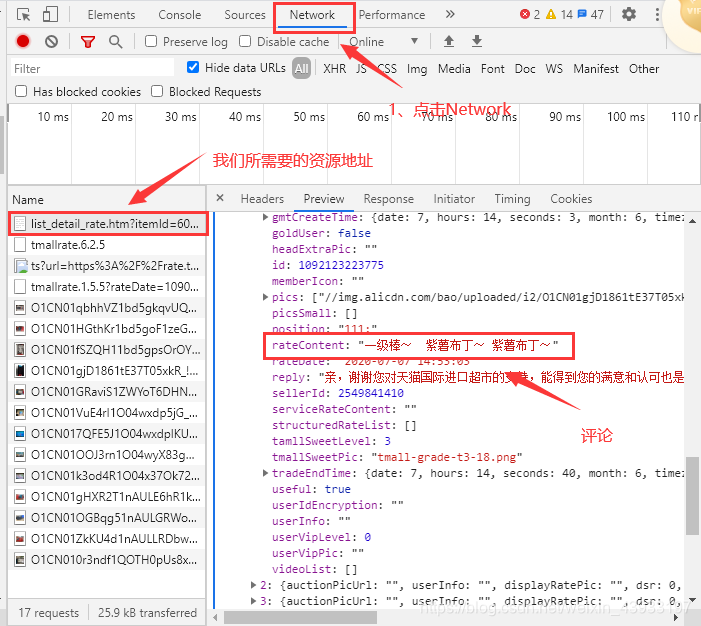Viewport: 701px width, 626px height.
Task: Activate the inspect element picker icon
Action: coord(23,14)
